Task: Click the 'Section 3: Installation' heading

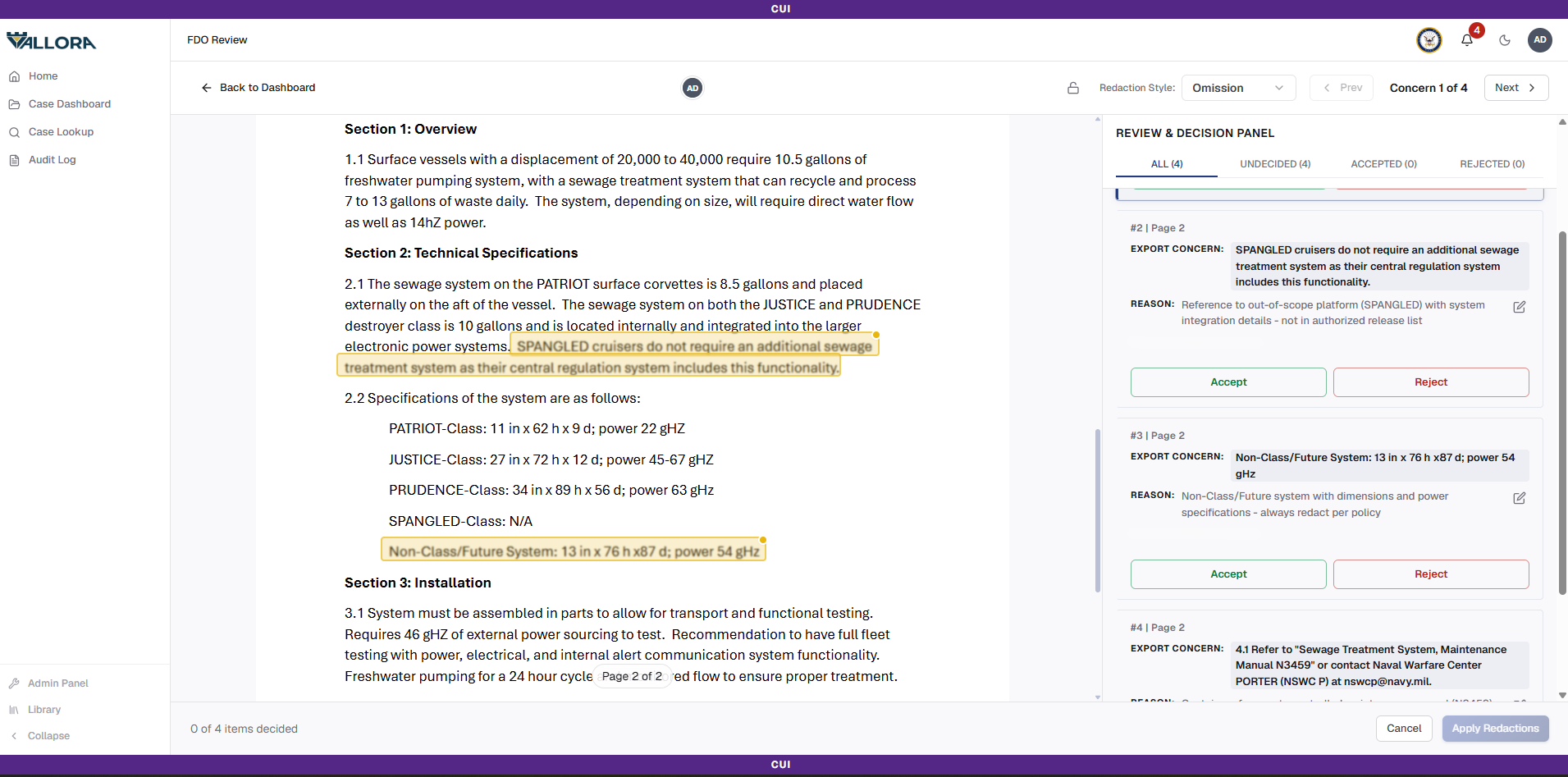Action: [418, 583]
